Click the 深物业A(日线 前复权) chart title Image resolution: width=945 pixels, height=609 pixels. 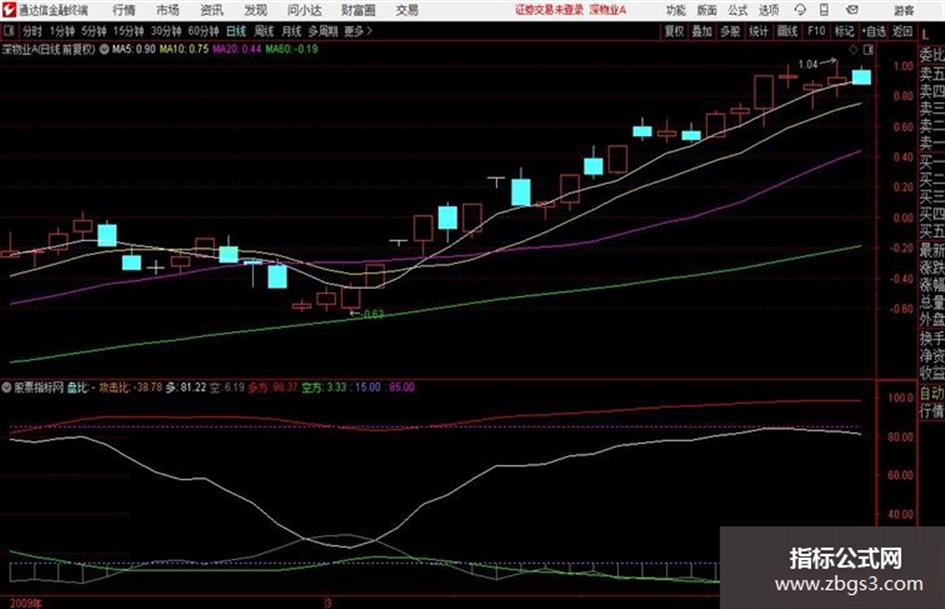[49, 49]
